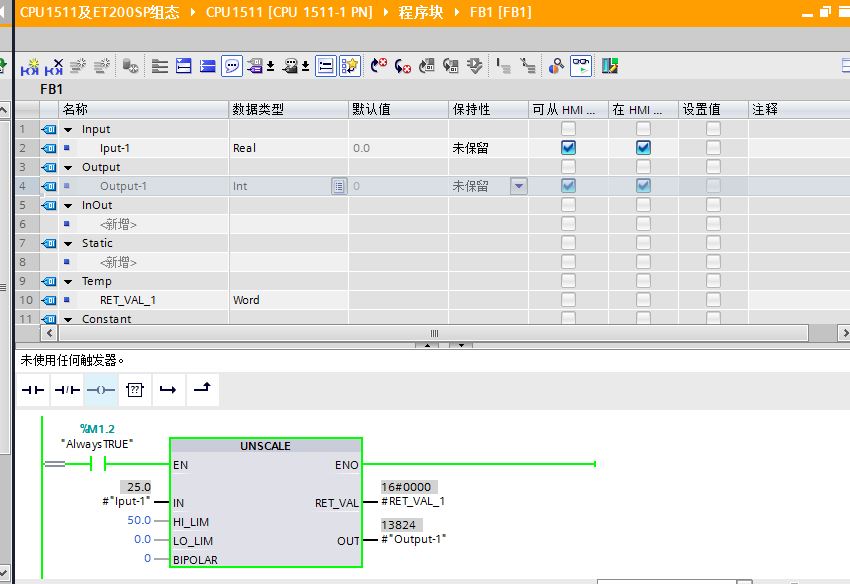
Task: Click go to previous error icon
Action: [403, 66]
